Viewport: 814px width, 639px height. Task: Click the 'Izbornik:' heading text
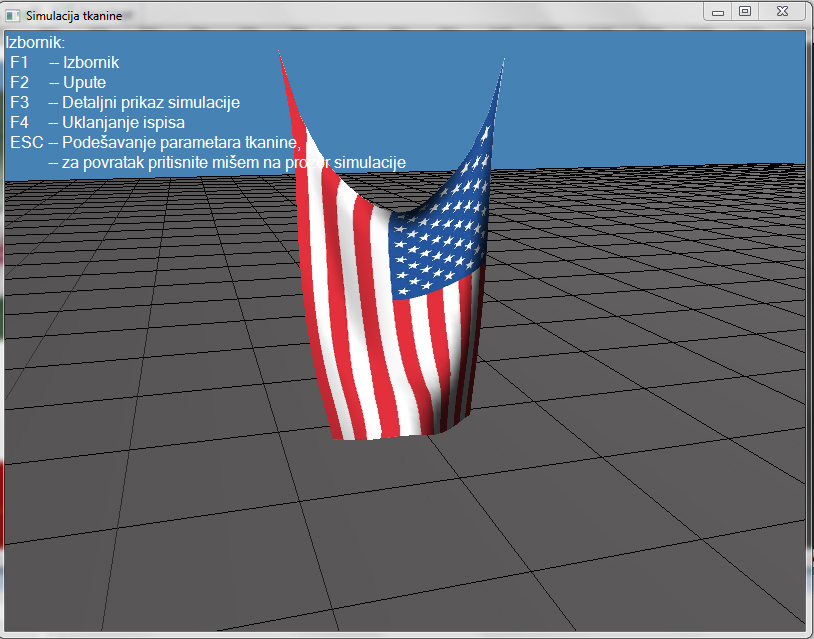[35, 43]
